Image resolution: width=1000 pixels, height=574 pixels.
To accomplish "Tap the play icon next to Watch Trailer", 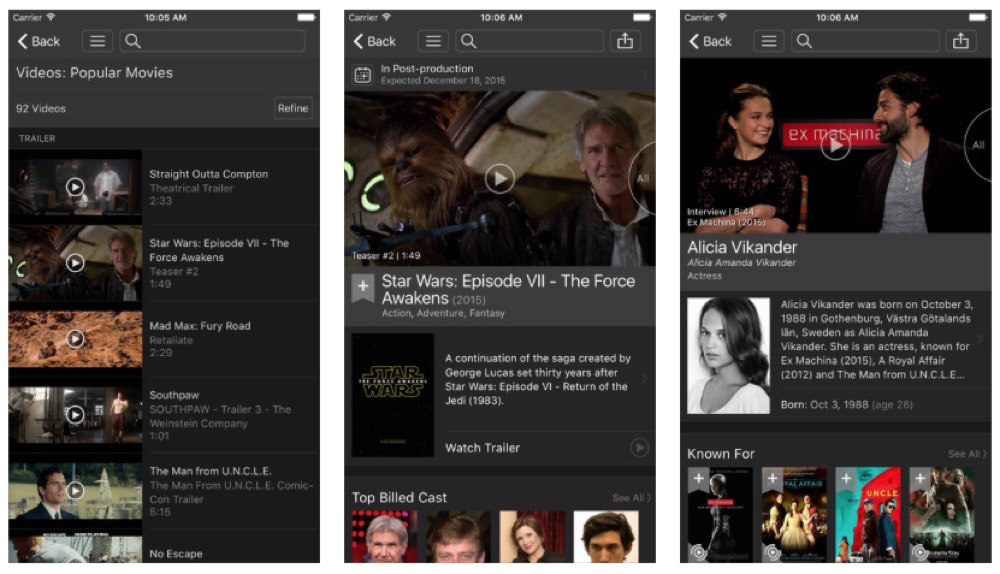I will click(x=639, y=448).
